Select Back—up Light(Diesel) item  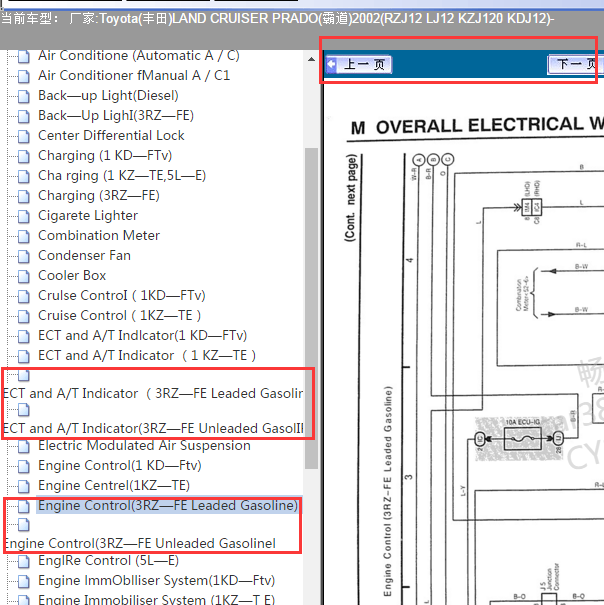[x=108, y=96]
